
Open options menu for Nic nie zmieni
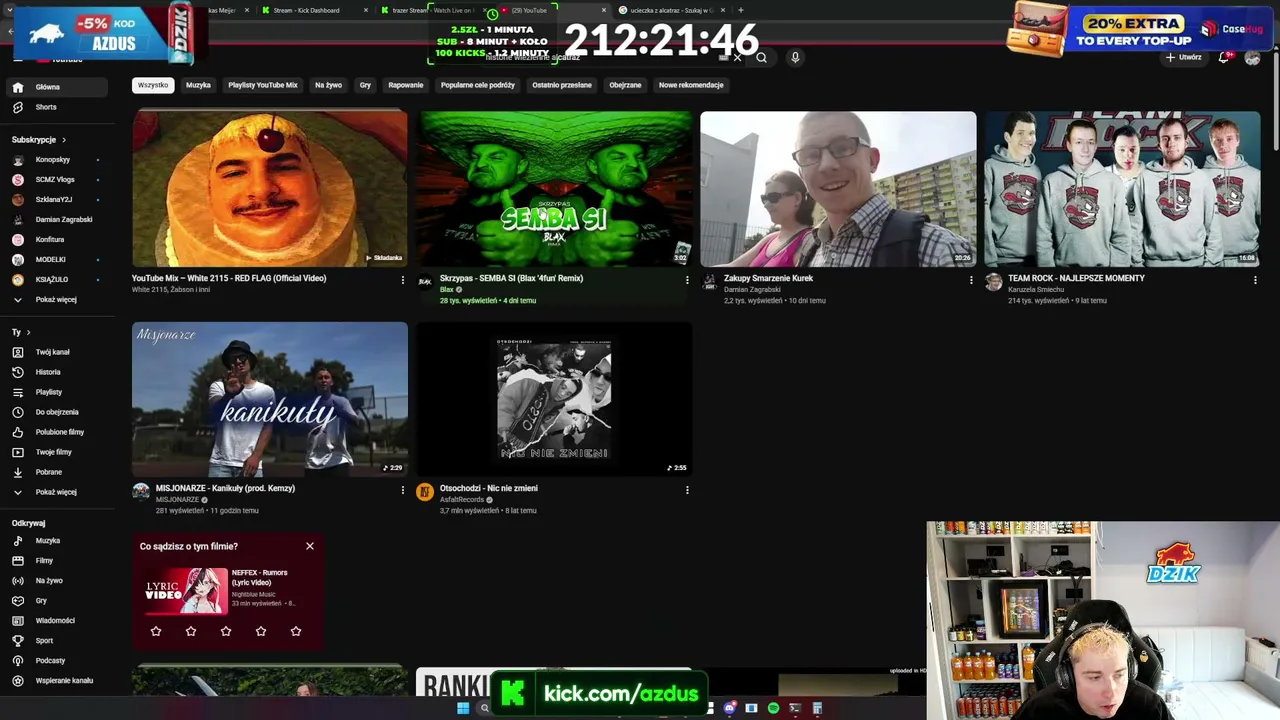tap(687, 490)
